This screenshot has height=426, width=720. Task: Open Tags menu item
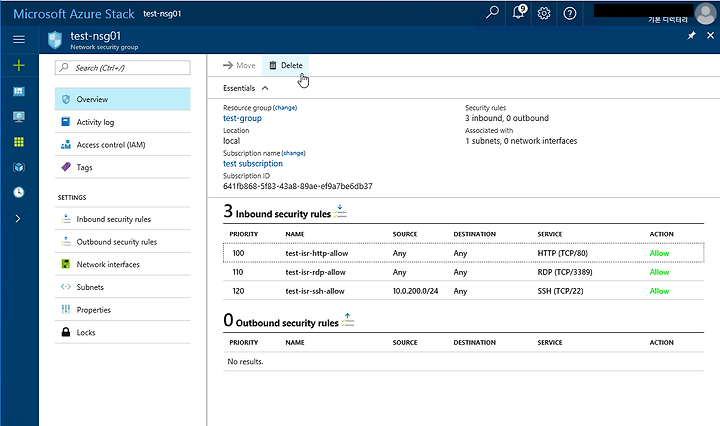(x=123, y=167)
